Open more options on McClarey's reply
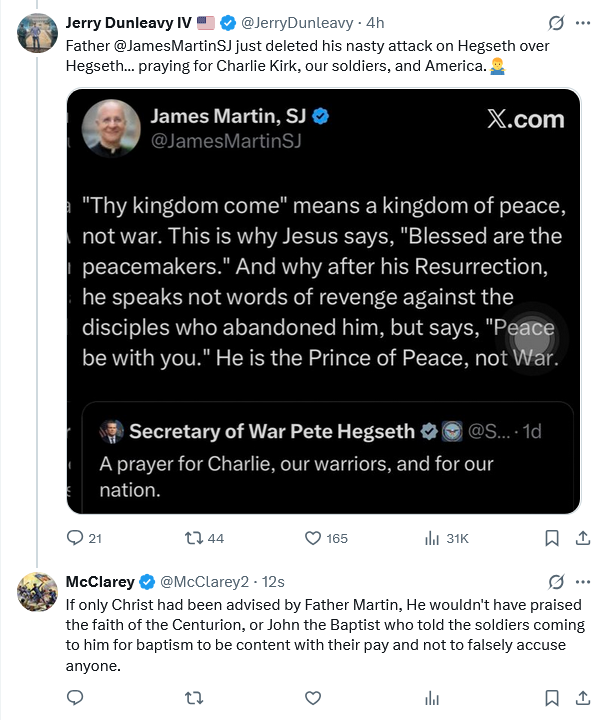 click(583, 582)
